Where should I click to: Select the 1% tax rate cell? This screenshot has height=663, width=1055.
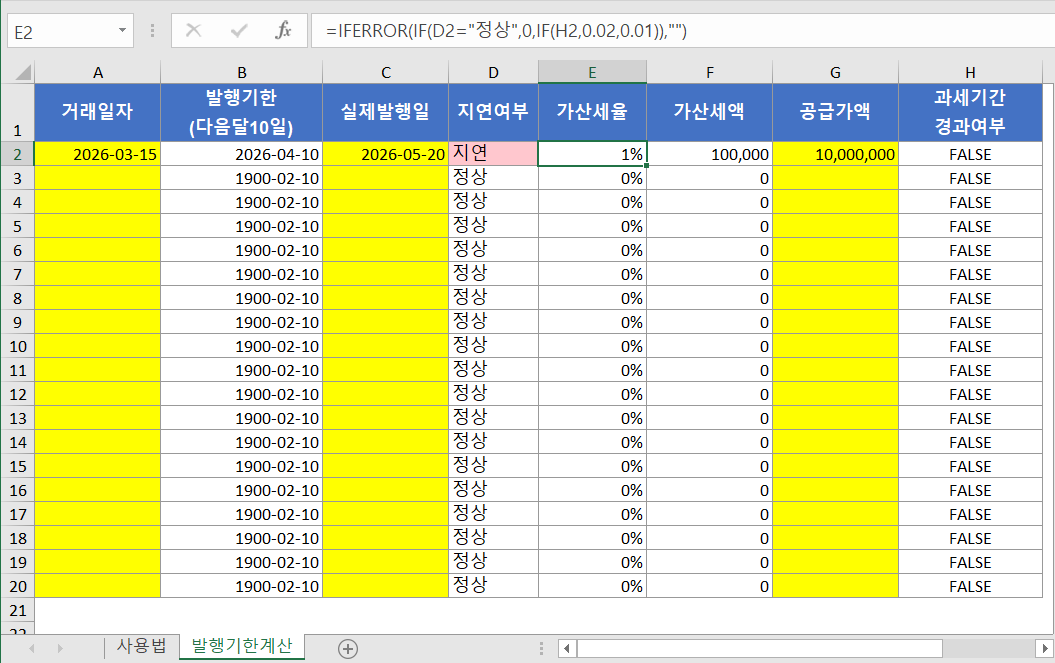click(592, 154)
